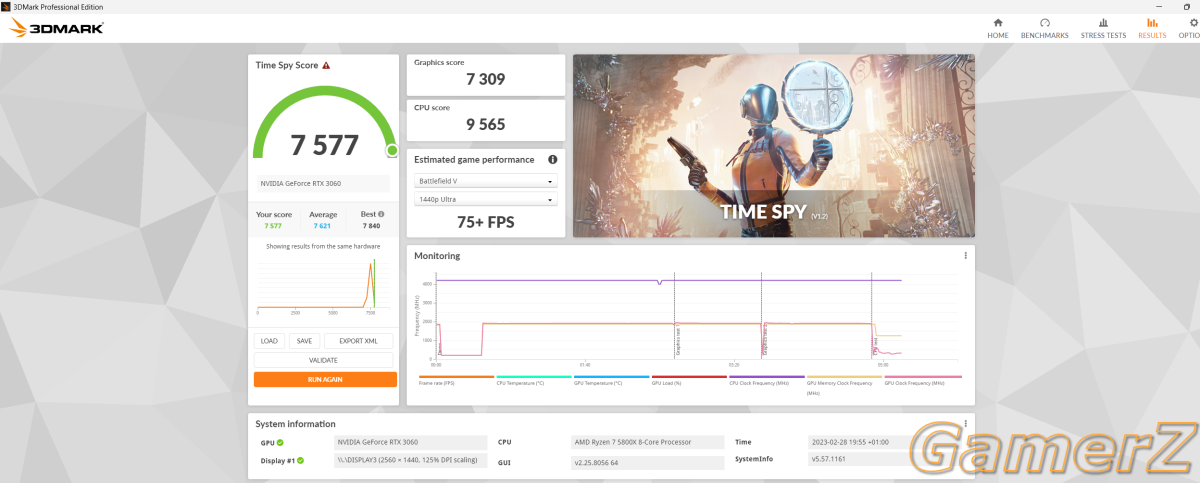Toggle GPU Temperature legend series

tap(612, 380)
